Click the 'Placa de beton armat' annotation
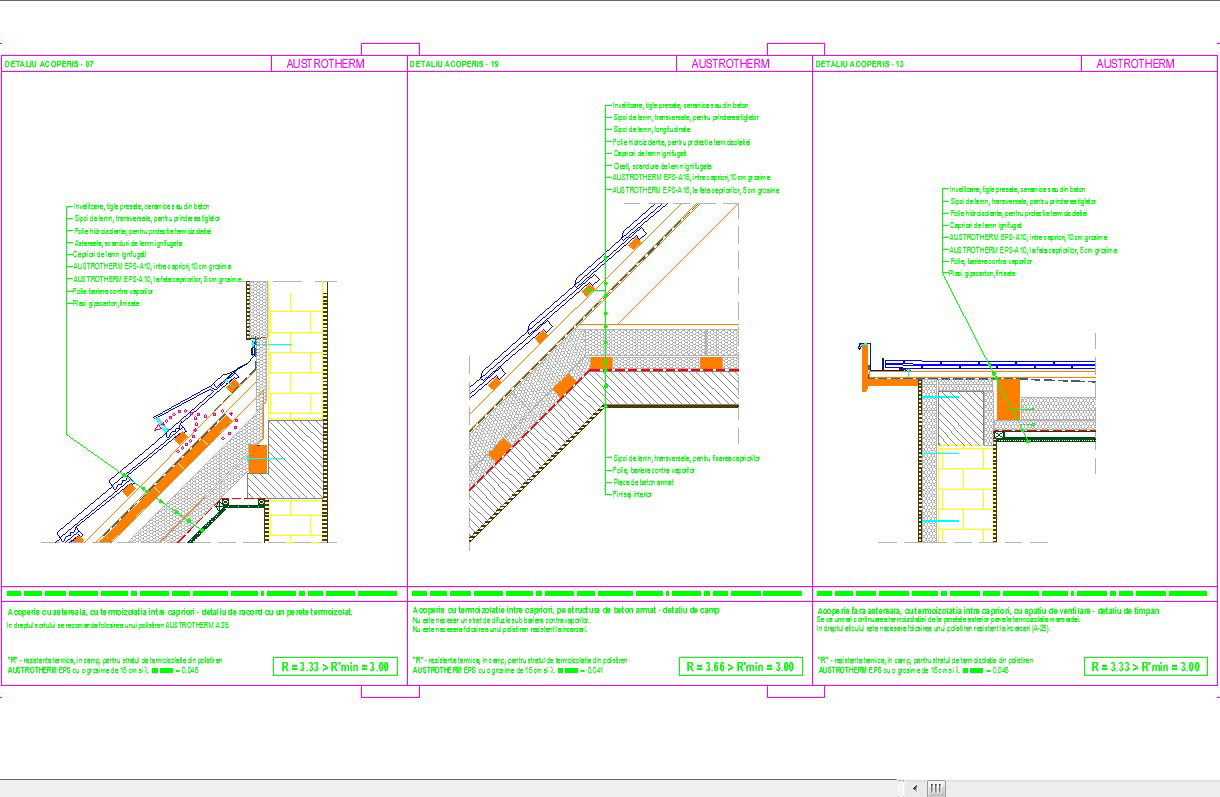Viewport: 1220px width, 797px height. 643,482
